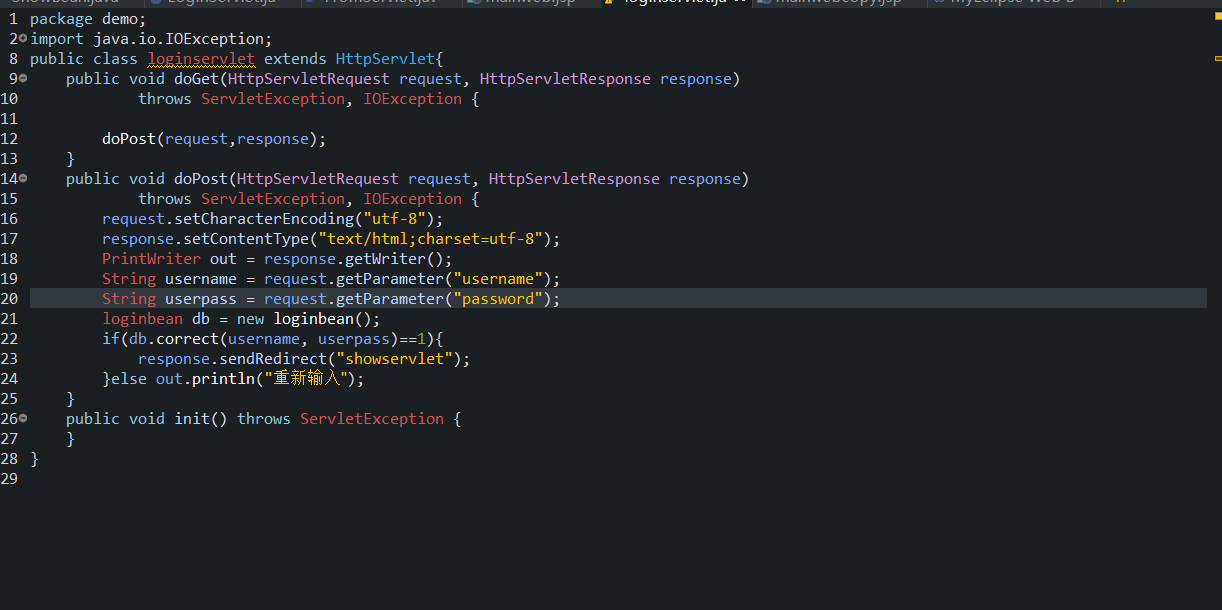
Task: Click the 'doGet' method name
Action: [196, 79]
